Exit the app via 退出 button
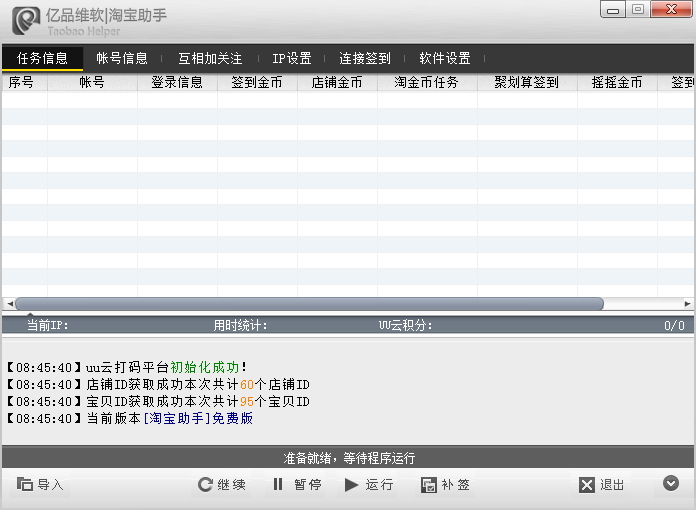The height and width of the screenshot is (510, 696). [x=602, y=485]
